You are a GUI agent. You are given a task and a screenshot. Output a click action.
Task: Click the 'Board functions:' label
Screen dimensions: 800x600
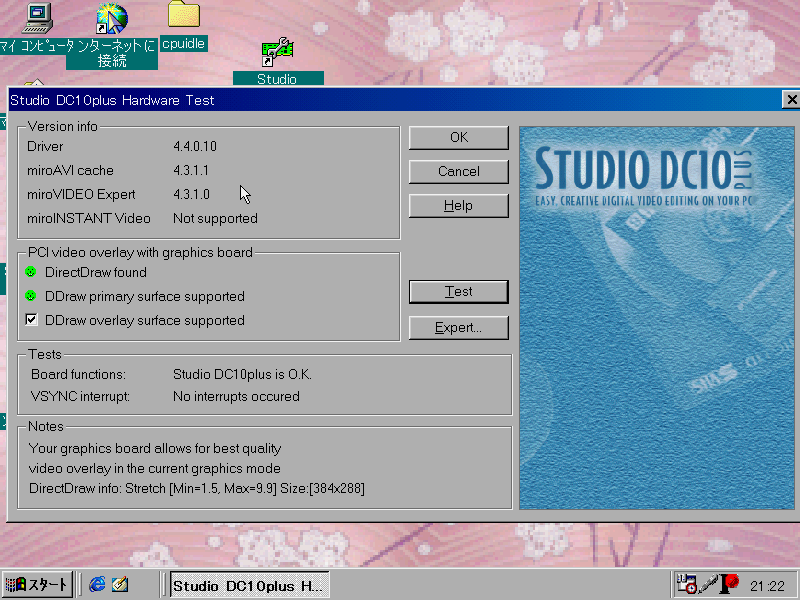point(78,374)
